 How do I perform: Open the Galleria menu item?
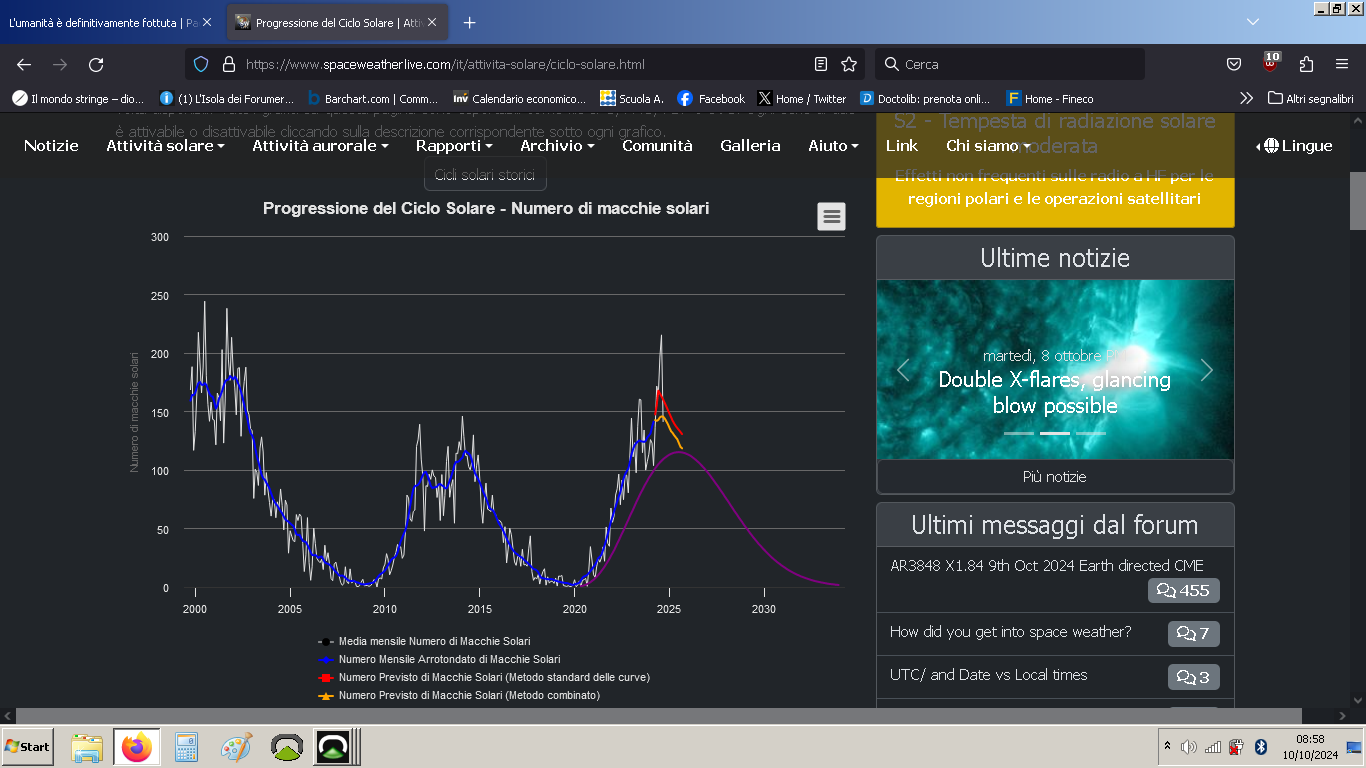[x=750, y=145]
